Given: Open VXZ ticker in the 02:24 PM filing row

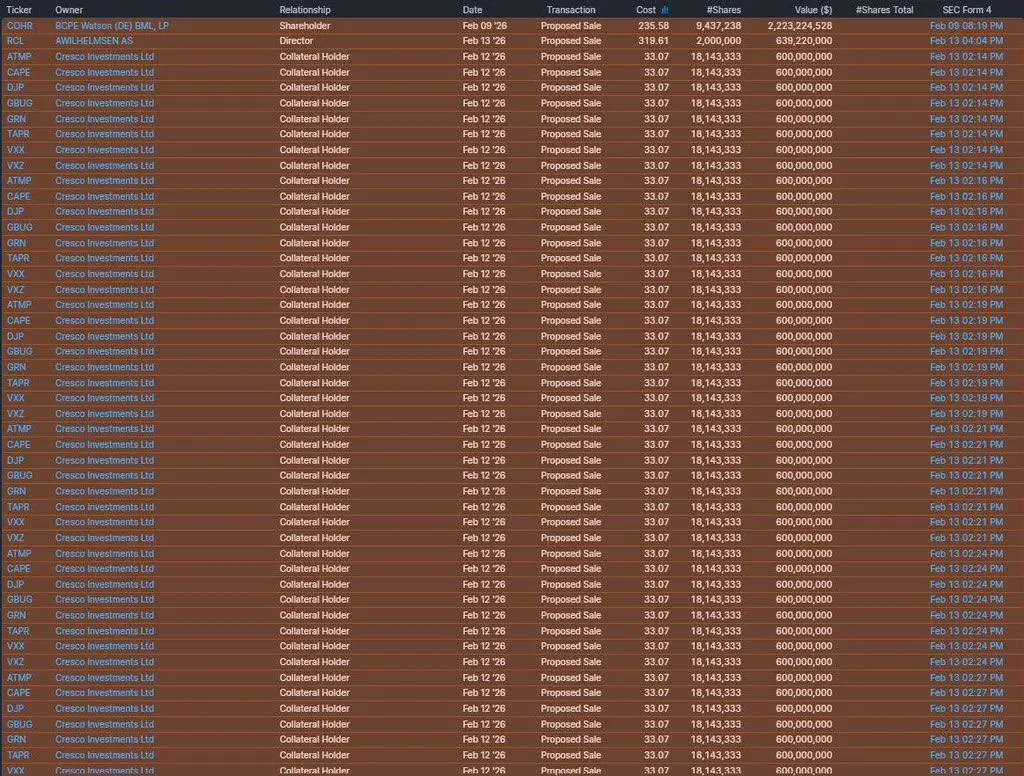Looking at the screenshot, I should (16, 662).
